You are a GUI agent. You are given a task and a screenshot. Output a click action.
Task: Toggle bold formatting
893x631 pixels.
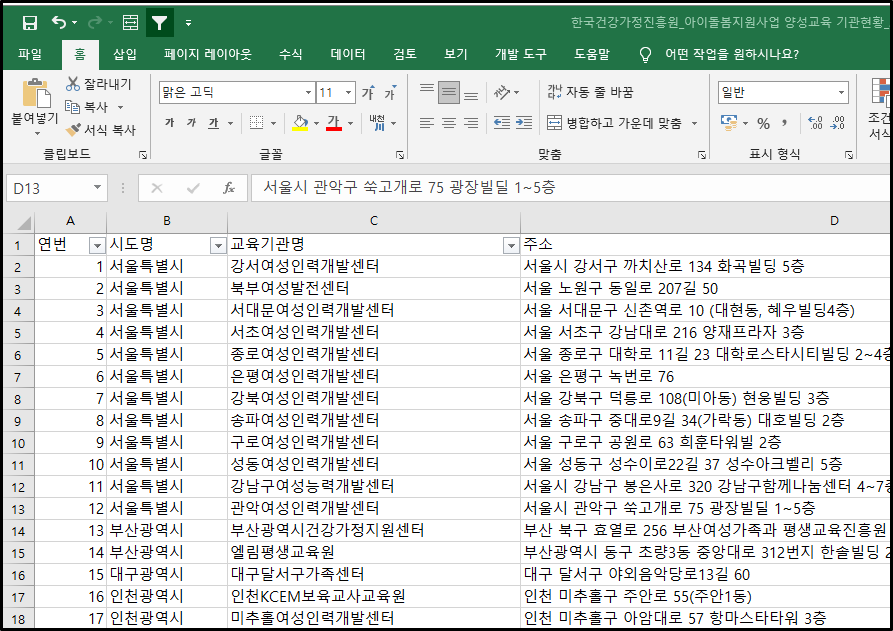click(169, 123)
